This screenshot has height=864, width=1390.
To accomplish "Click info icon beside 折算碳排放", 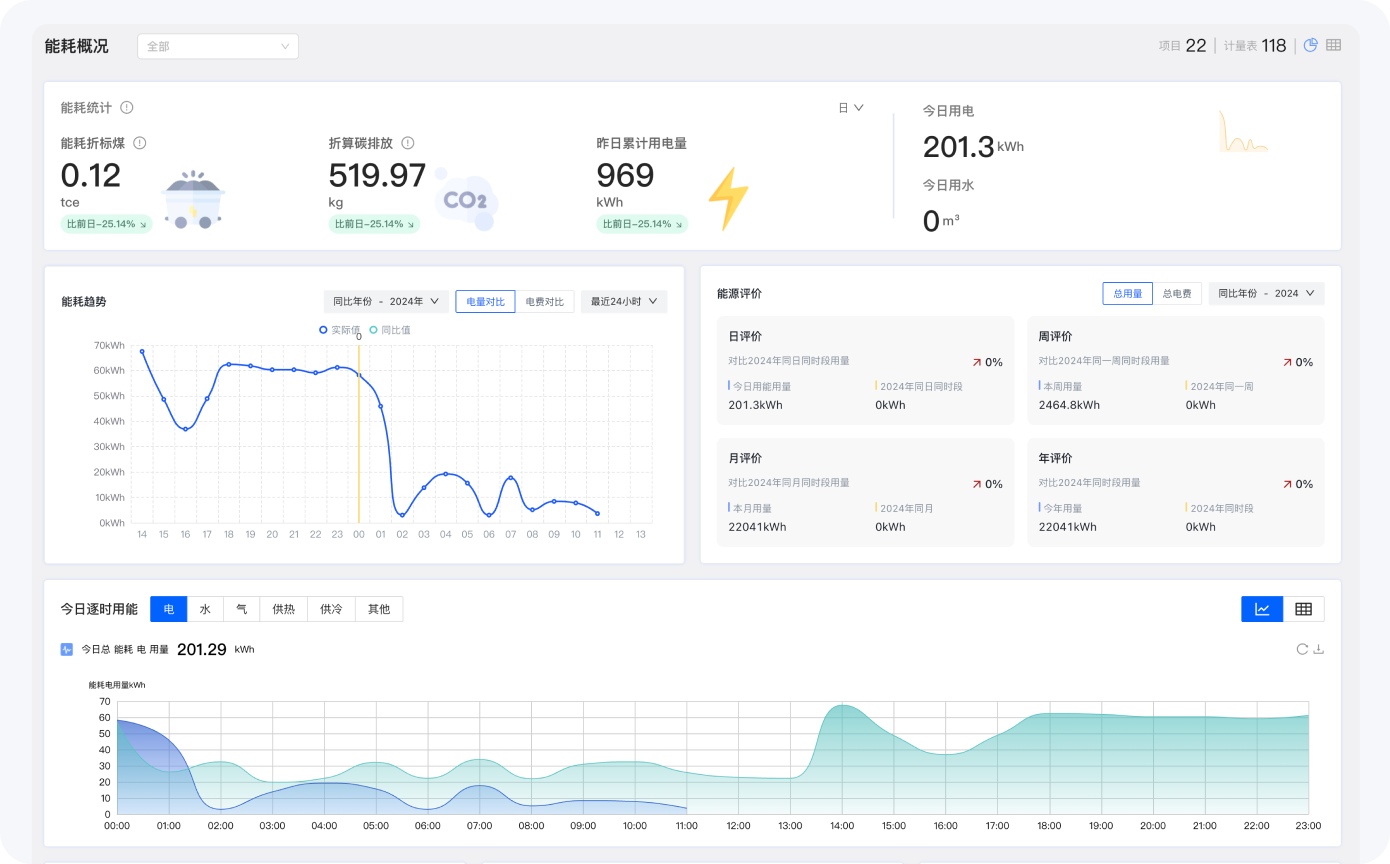I will click(408, 143).
